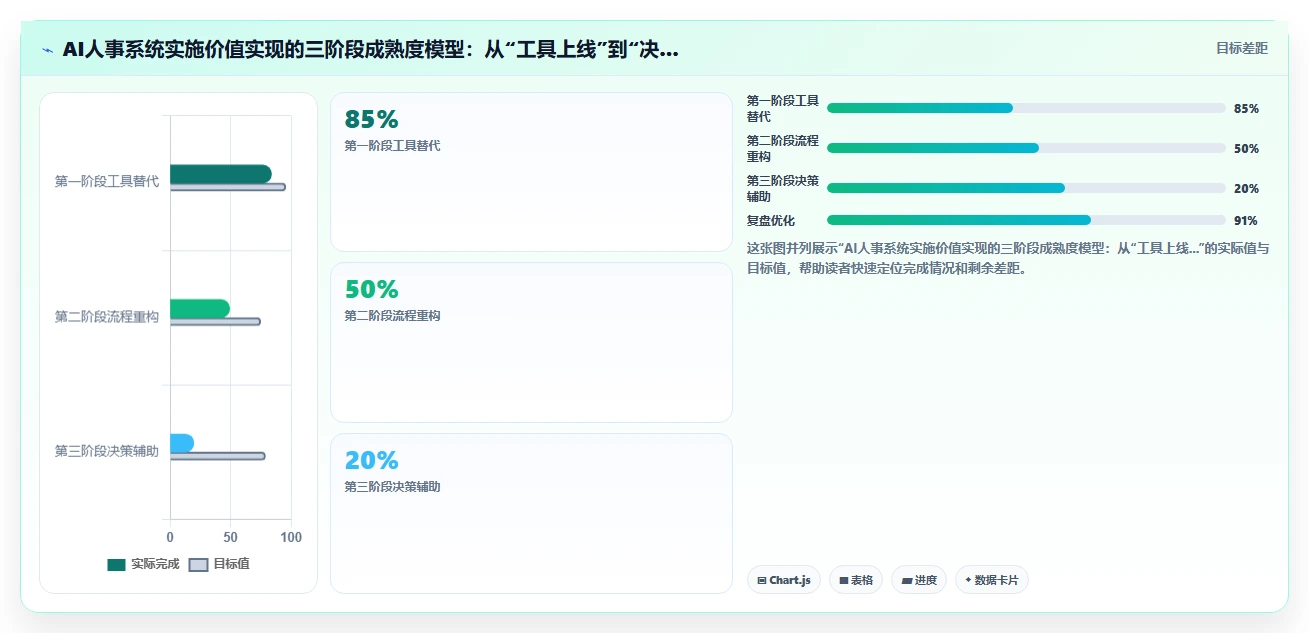1309x633 pixels.
Task: Click 第二阶段流程重构 caption under 50%
Action: coord(392,316)
